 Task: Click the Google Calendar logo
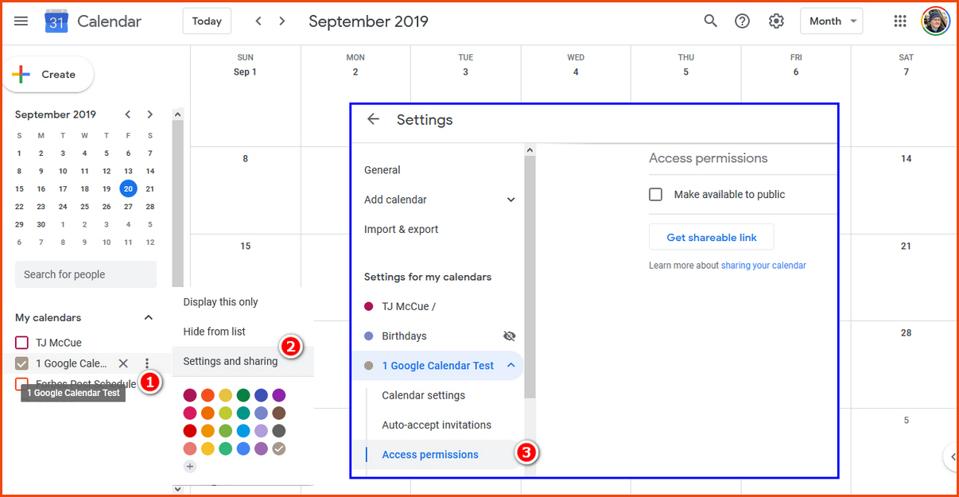pos(56,21)
